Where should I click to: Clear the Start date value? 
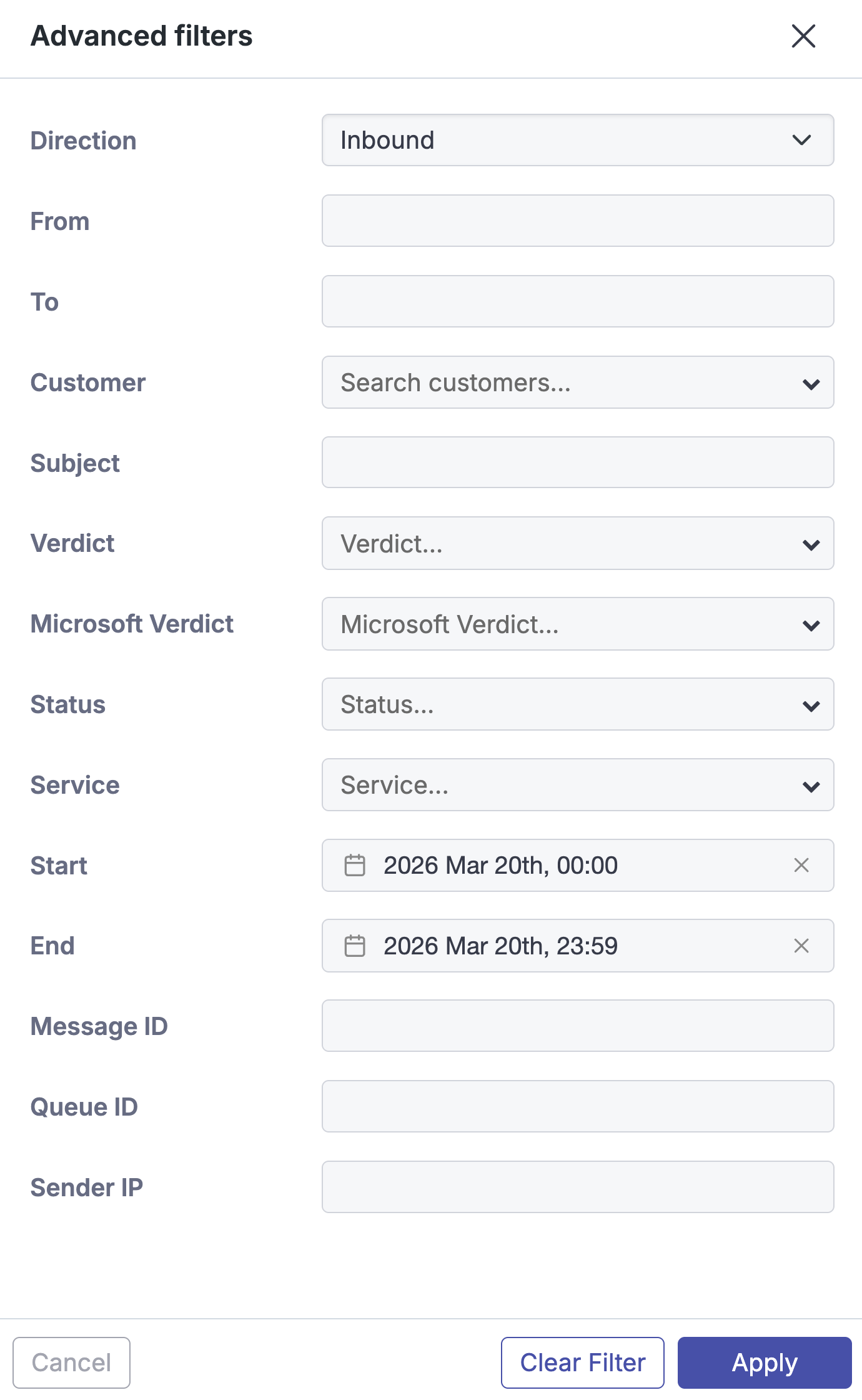[801, 865]
